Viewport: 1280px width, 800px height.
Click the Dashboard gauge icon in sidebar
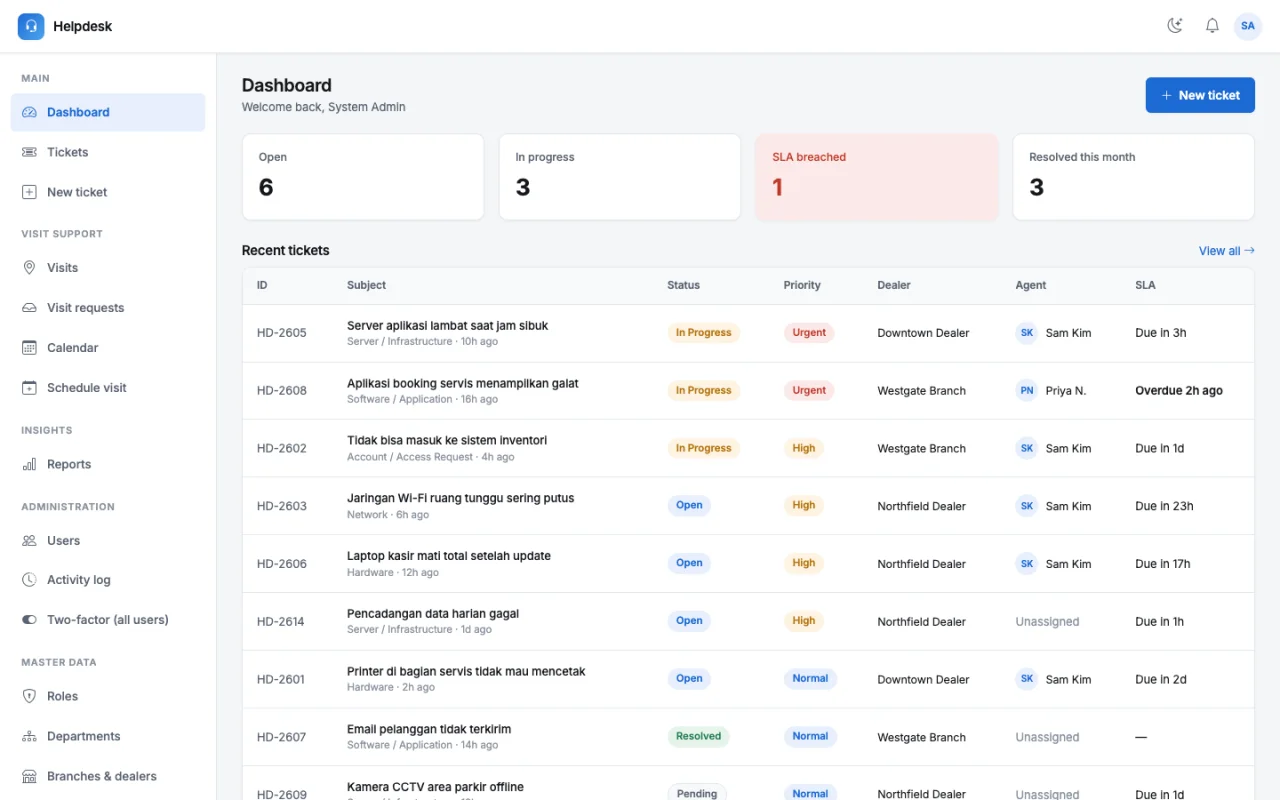click(x=29, y=112)
